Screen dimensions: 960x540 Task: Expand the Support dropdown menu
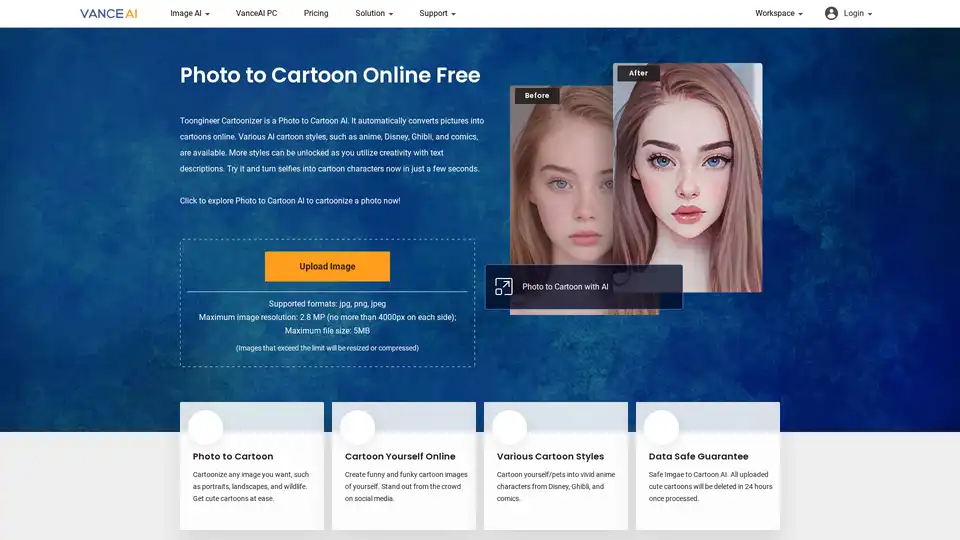coord(437,14)
